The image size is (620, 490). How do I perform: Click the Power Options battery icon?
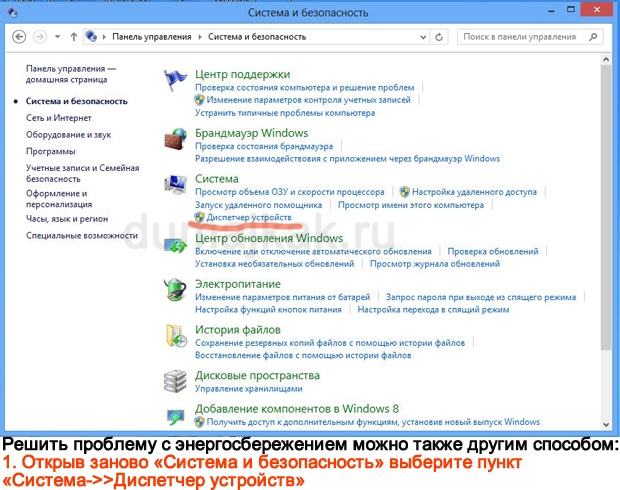coord(175,290)
